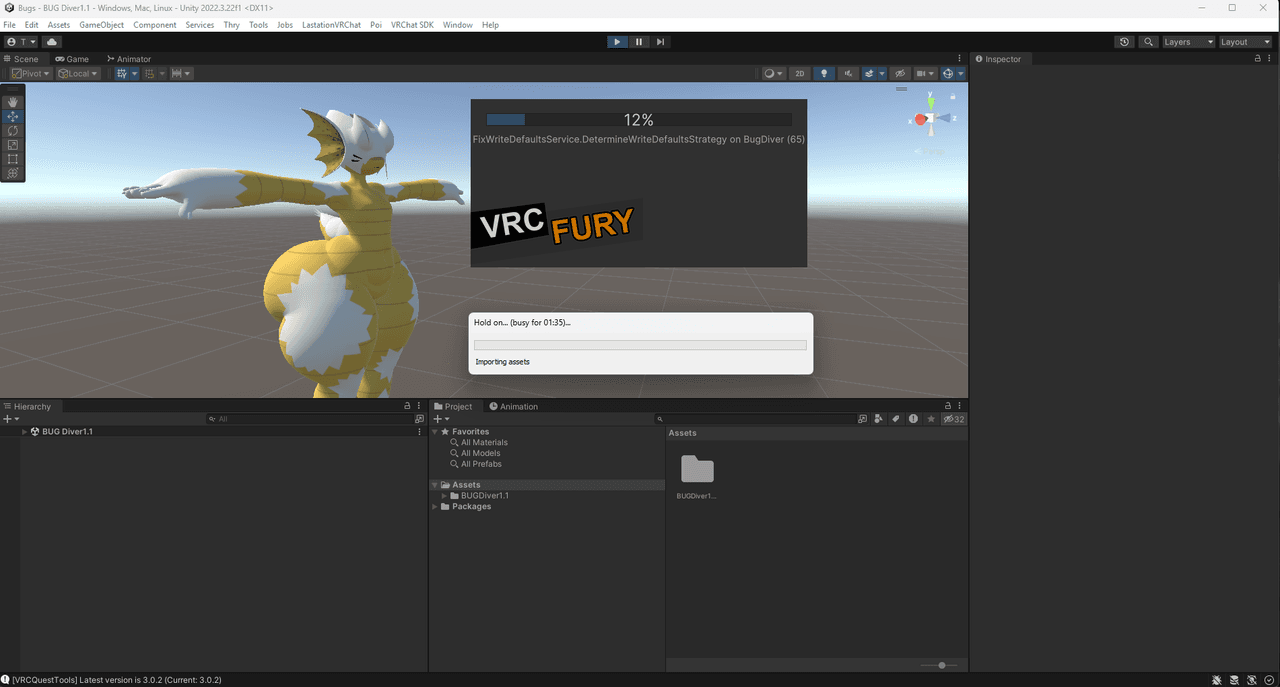Open the Pivot handle position dropdown
Screen dimensions: 1280x687
(31, 73)
